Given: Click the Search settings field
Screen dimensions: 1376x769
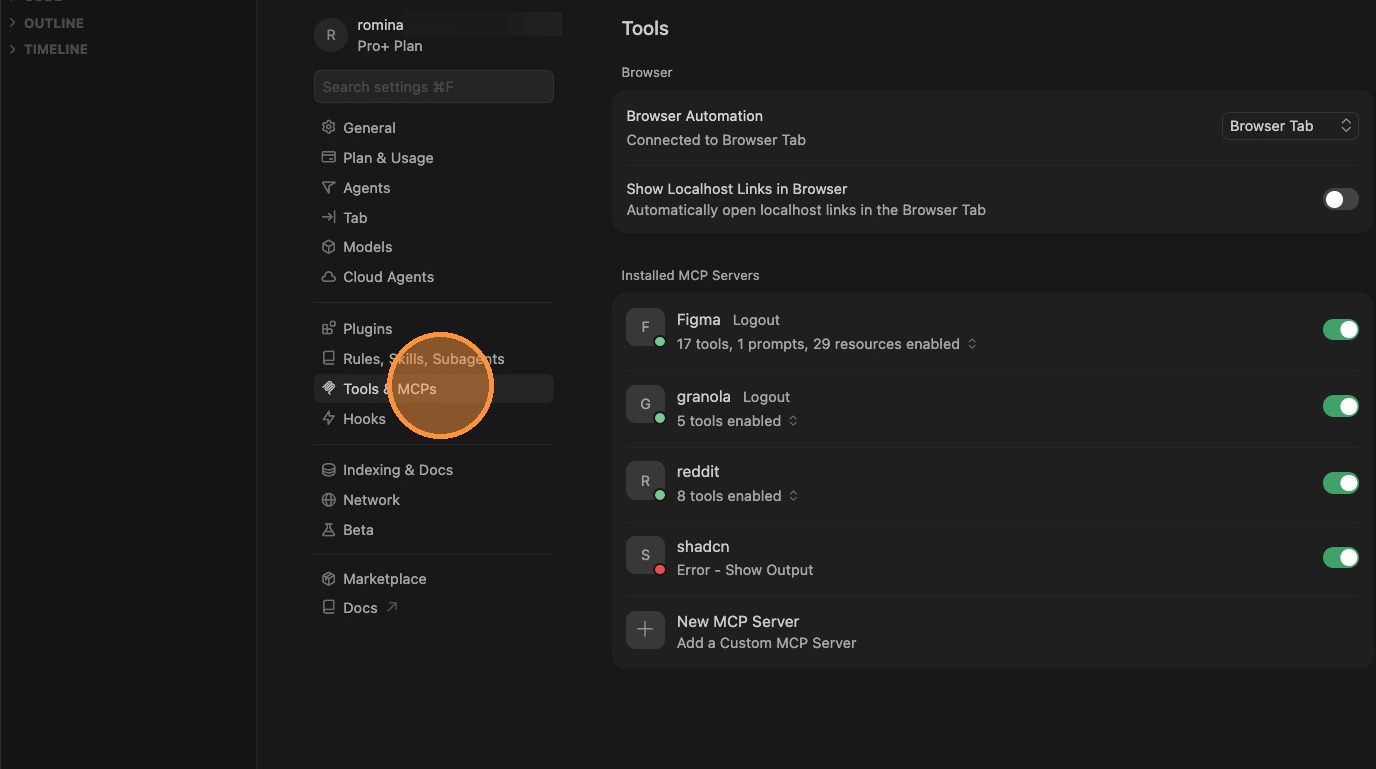Looking at the screenshot, I should tap(433, 86).
